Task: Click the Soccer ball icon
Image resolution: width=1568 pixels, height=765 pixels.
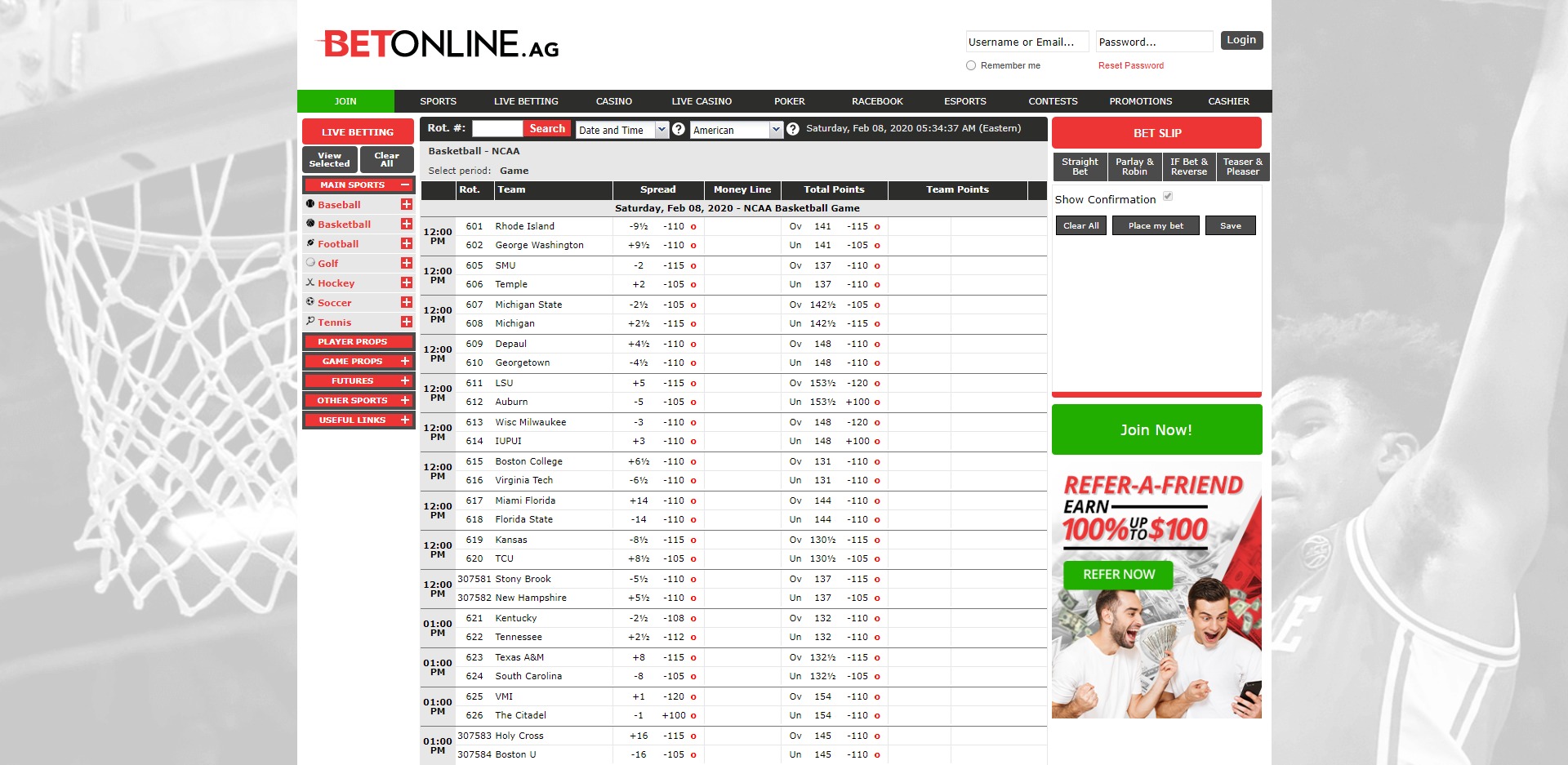Action: coord(310,302)
